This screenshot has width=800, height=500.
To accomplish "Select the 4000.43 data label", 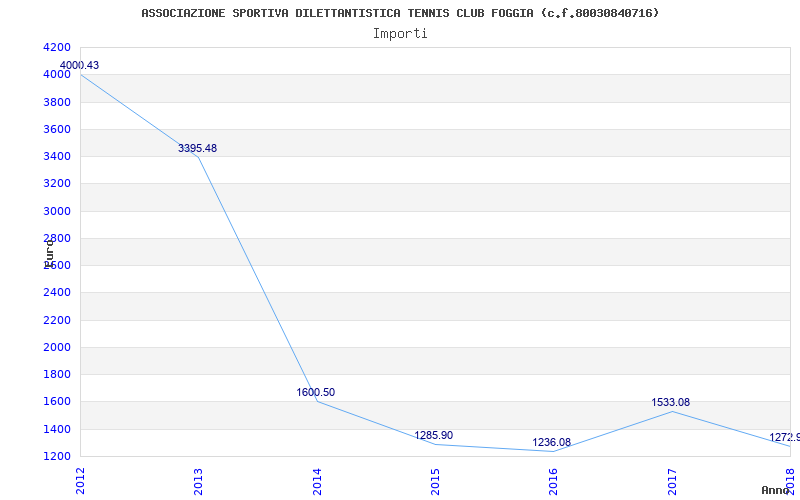I will (80, 65).
